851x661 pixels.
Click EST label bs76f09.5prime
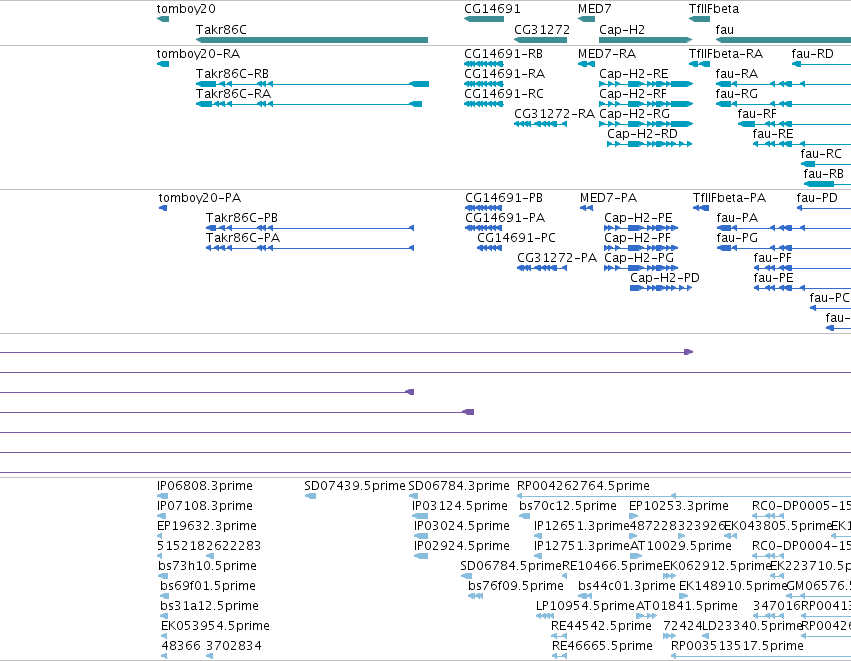[516, 586]
